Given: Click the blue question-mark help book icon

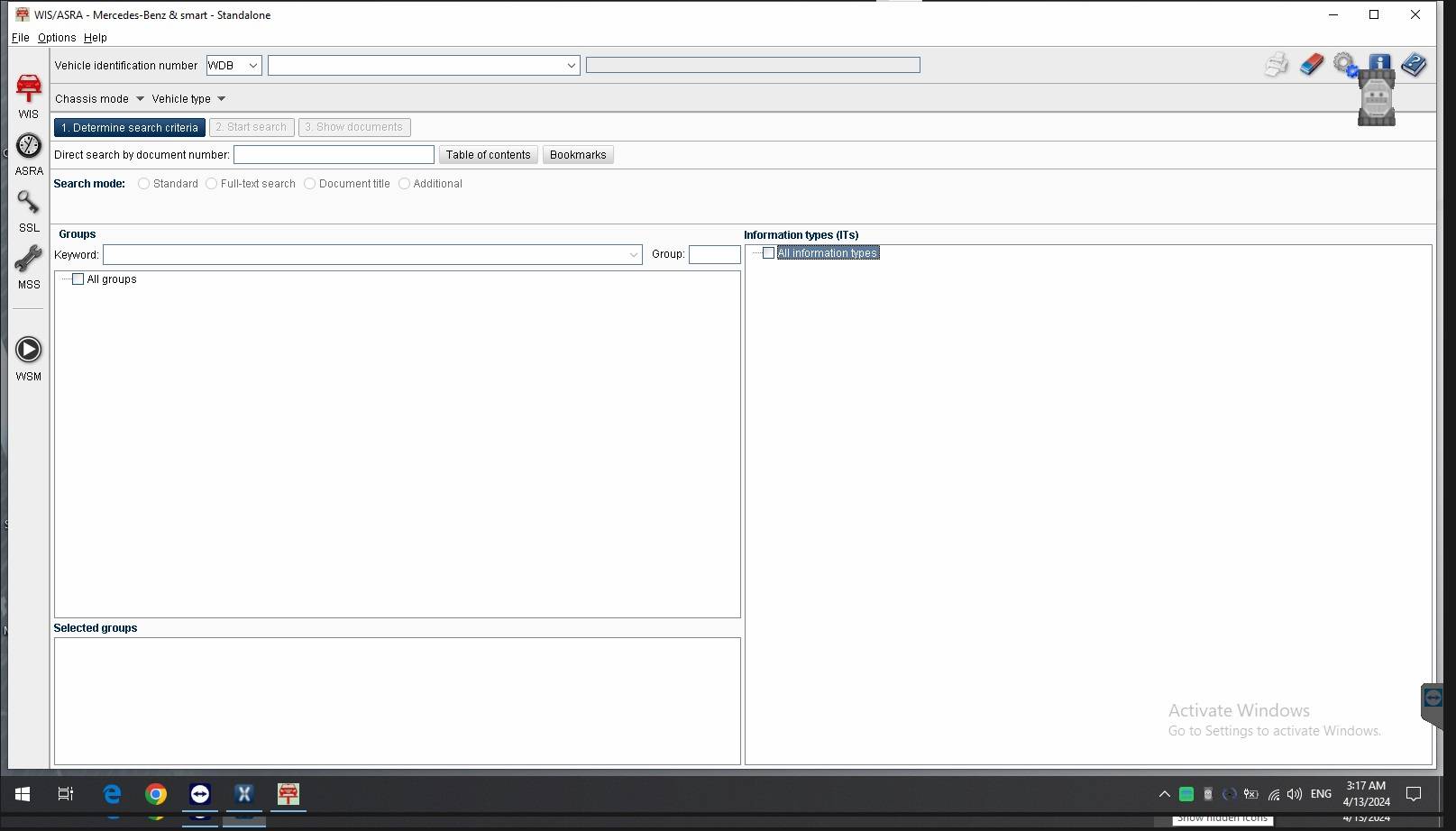Looking at the screenshot, I should tap(1414, 64).
